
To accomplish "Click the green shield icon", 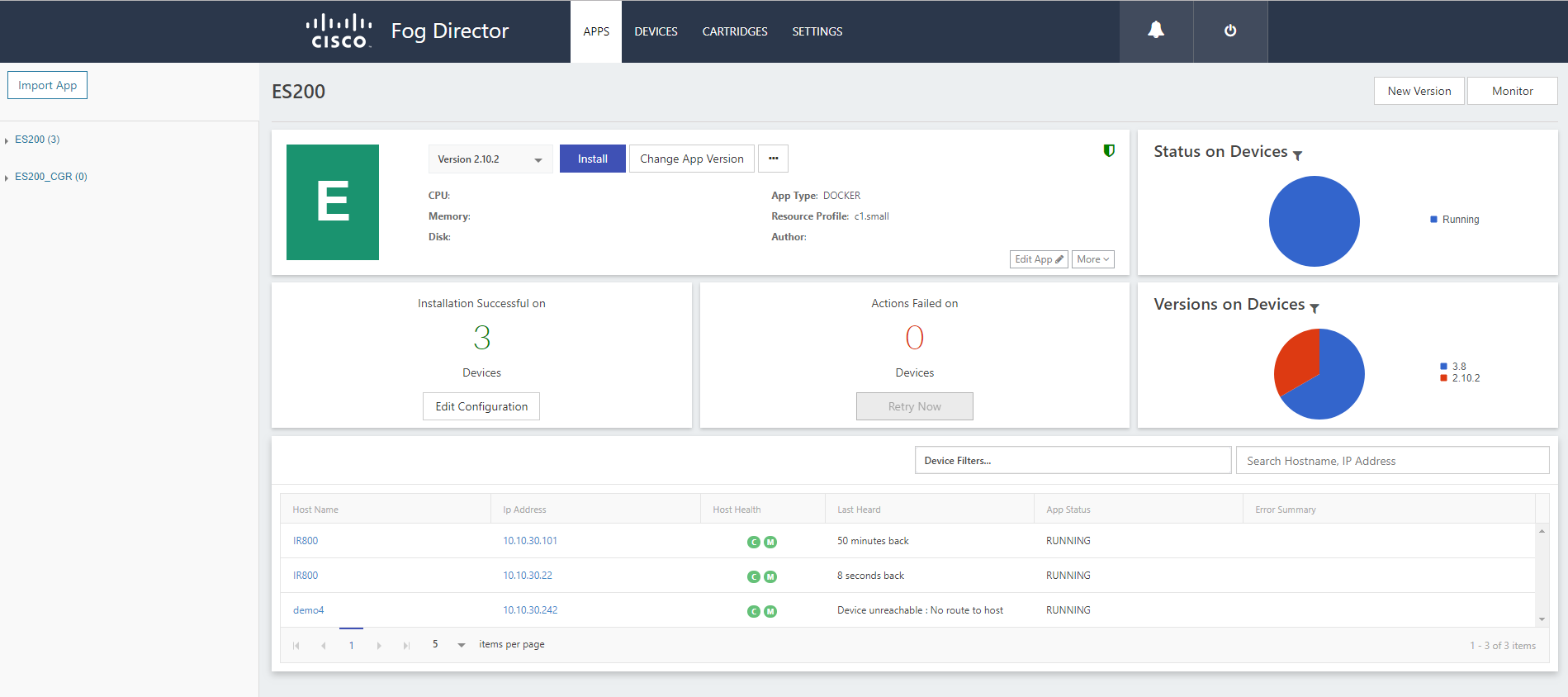I will [1109, 150].
